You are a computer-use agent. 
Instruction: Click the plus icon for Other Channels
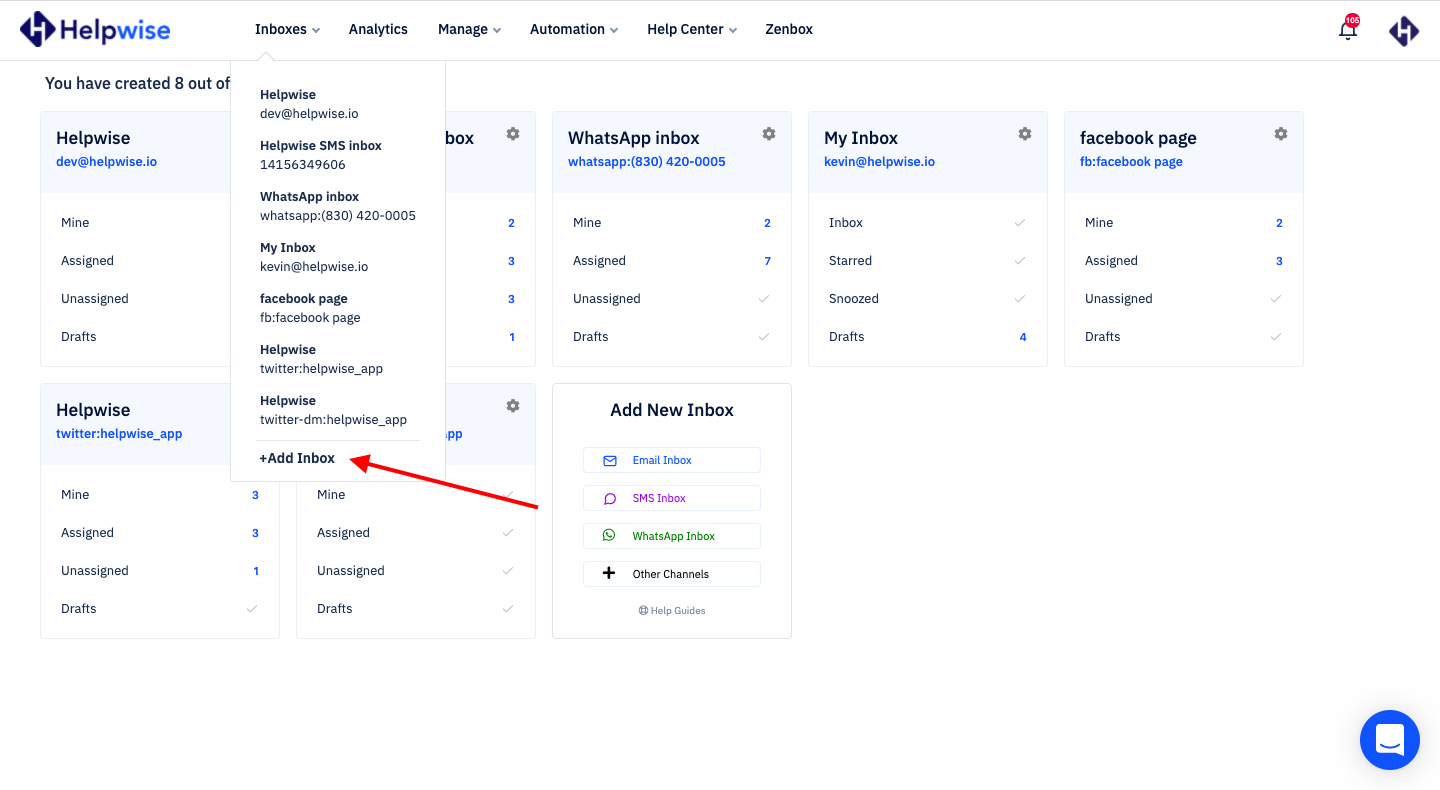point(609,572)
